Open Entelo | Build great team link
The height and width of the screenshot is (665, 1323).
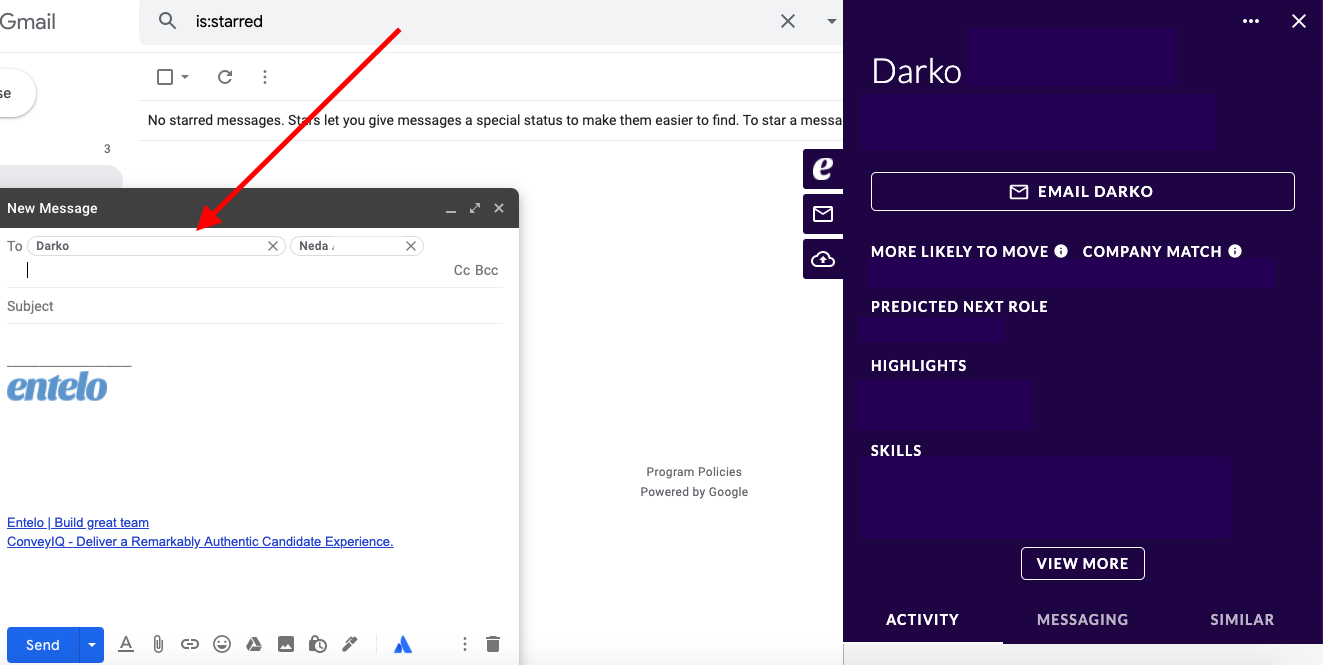78,522
